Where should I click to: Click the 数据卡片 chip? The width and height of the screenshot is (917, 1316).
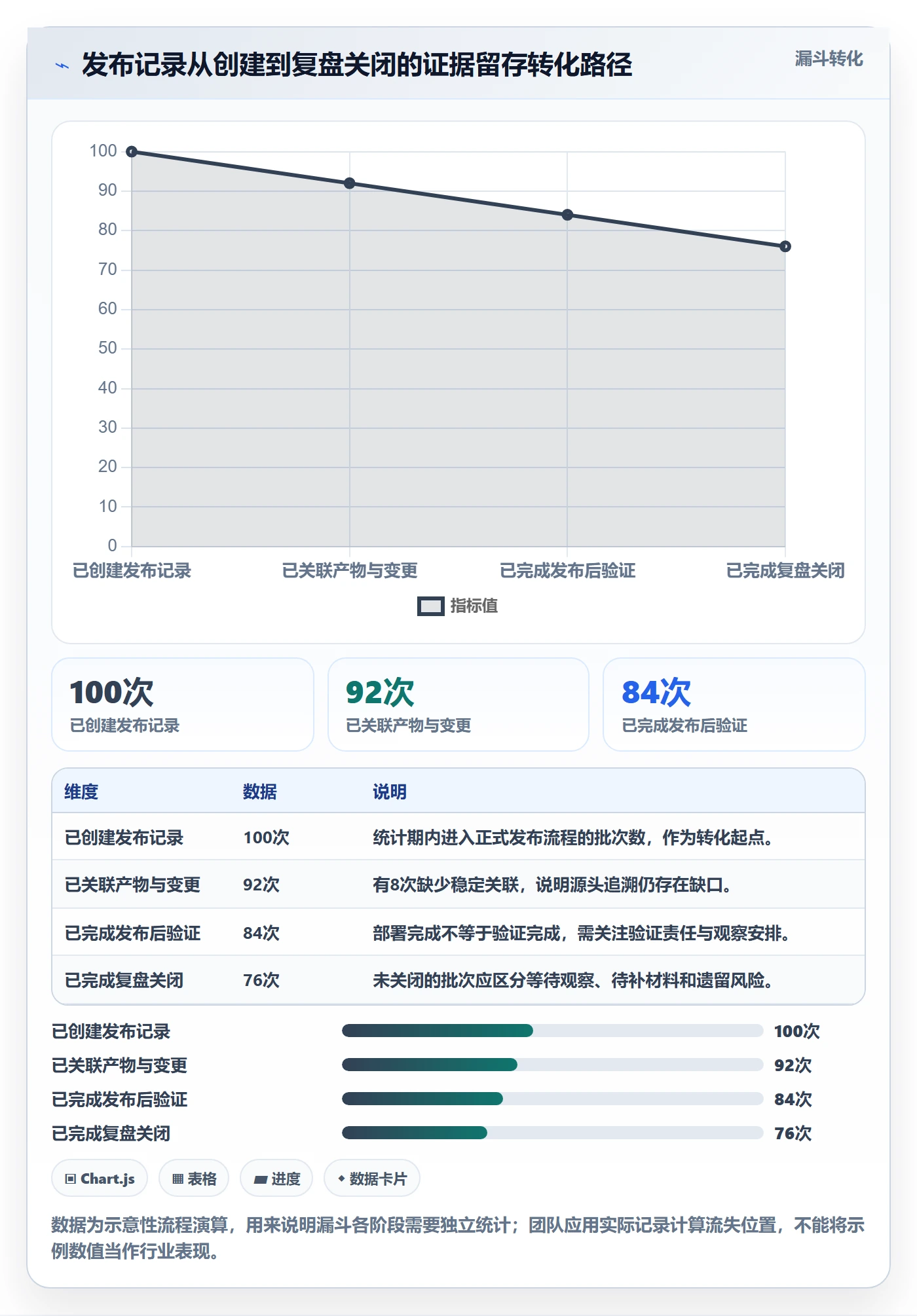click(x=372, y=1179)
